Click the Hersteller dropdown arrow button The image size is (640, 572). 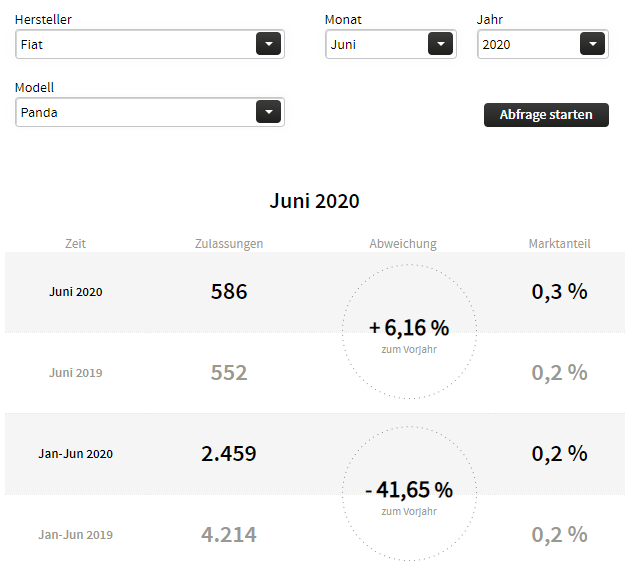(x=269, y=44)
